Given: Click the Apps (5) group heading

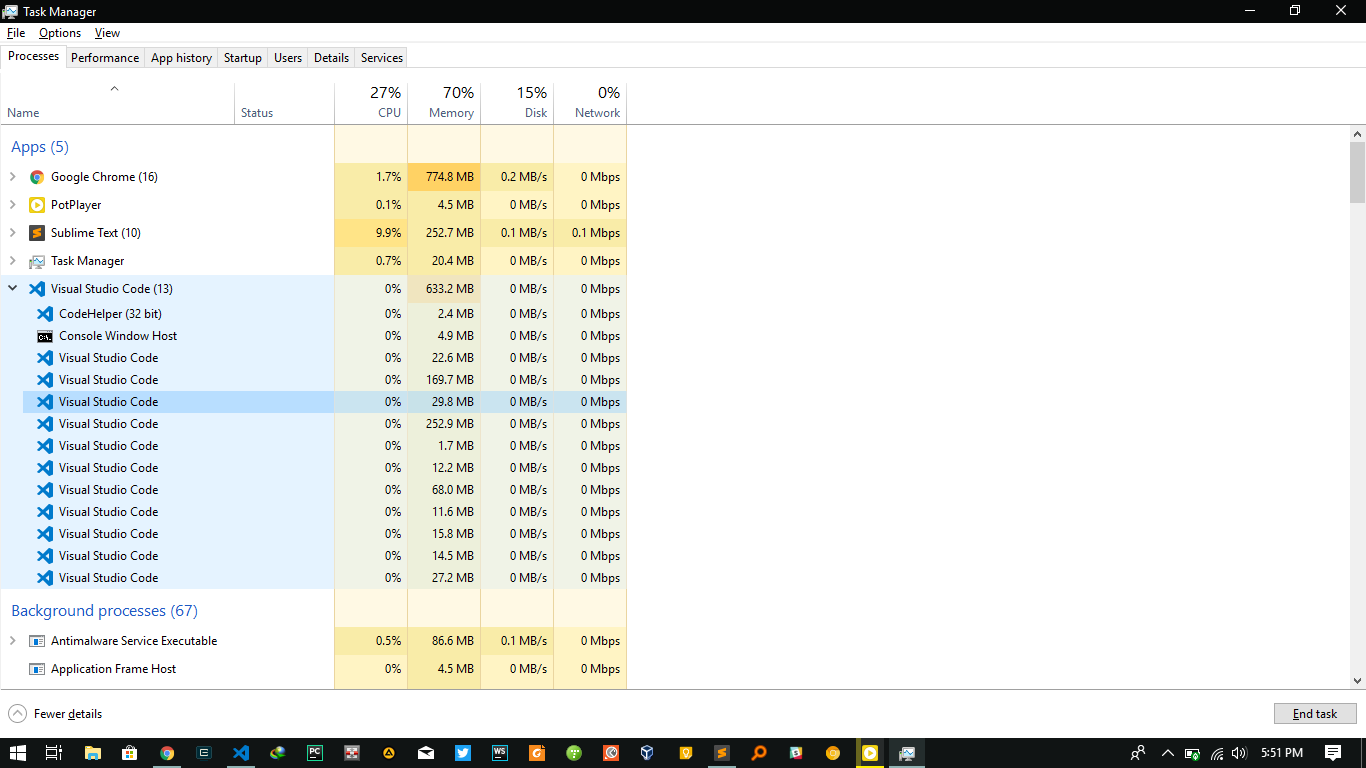Looking at the screenshot, I should coord(40,147).
